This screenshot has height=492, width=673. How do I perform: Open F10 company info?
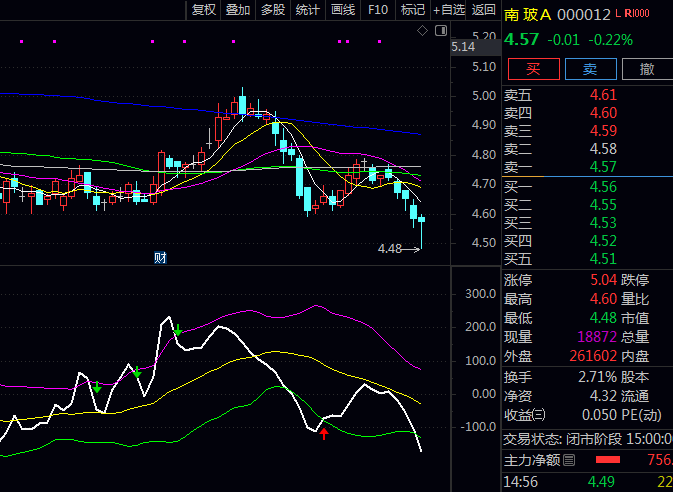378,9
